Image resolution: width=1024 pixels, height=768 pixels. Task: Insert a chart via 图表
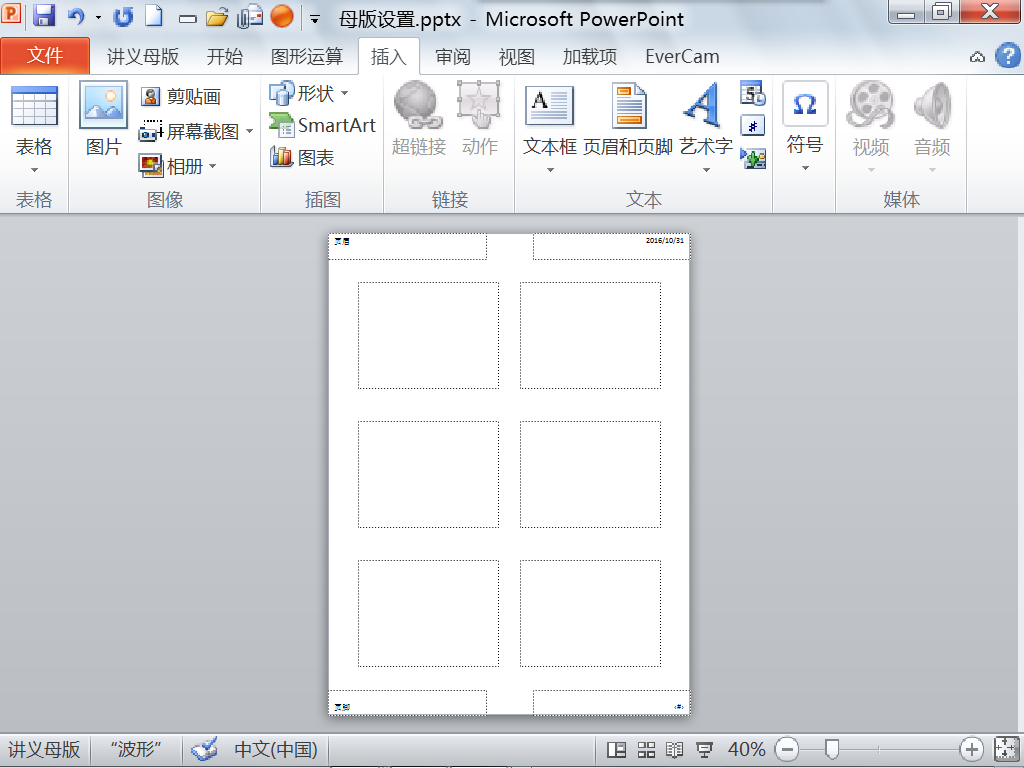coord(302,157)
